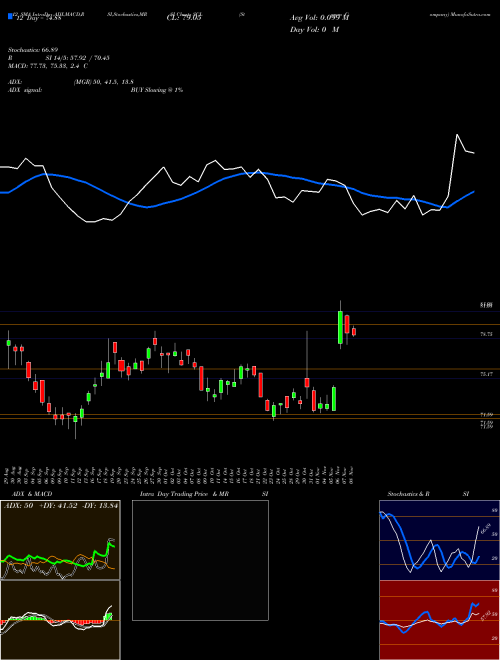Click the empty intraday trading price chart

click(200, 560)
